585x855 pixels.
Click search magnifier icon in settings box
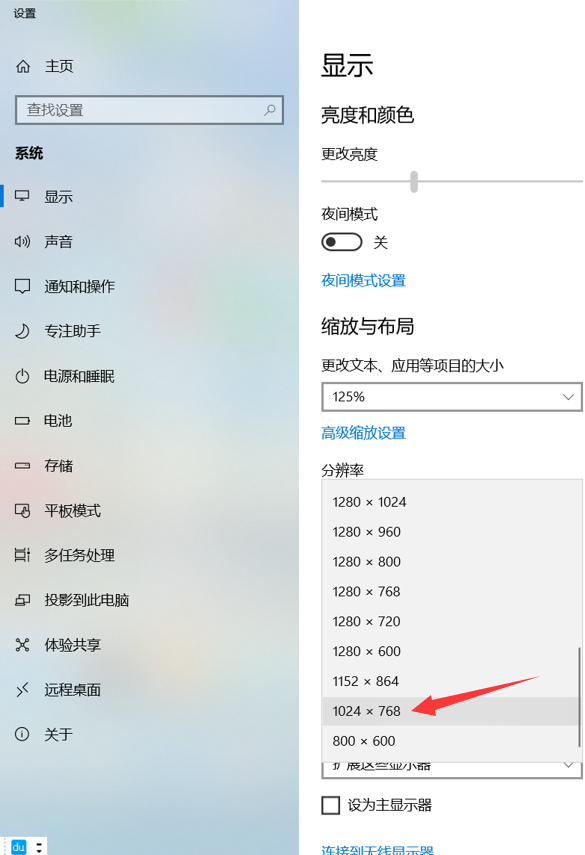tap(269, 110)
